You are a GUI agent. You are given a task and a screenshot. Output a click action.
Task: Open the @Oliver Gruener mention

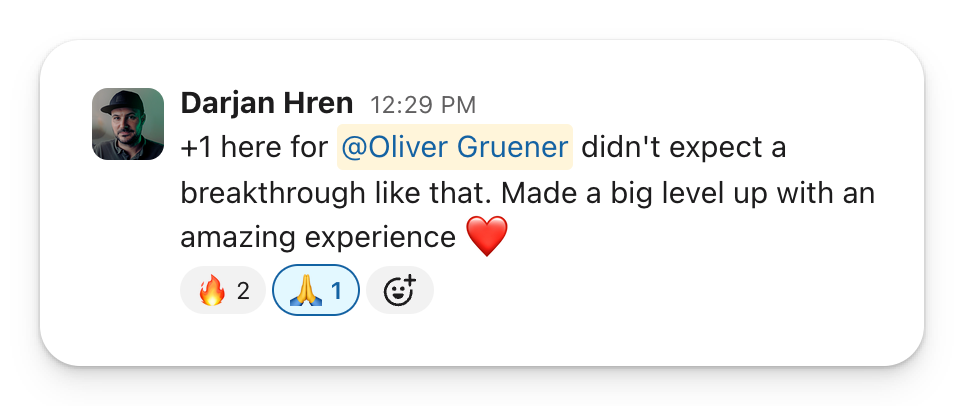click(x=455, y=148)
